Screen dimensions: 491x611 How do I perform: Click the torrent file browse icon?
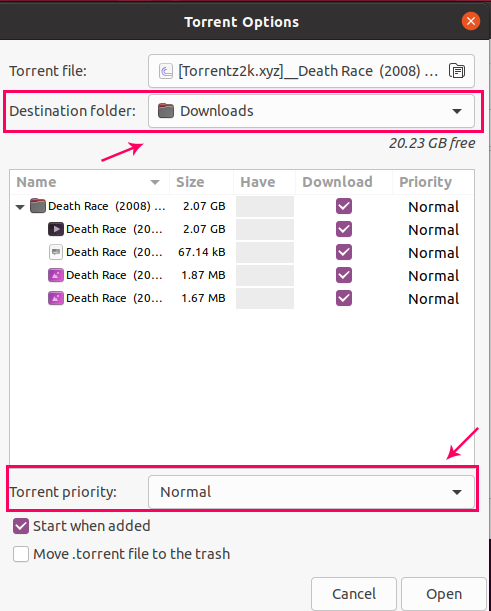[x=457, y=71]
